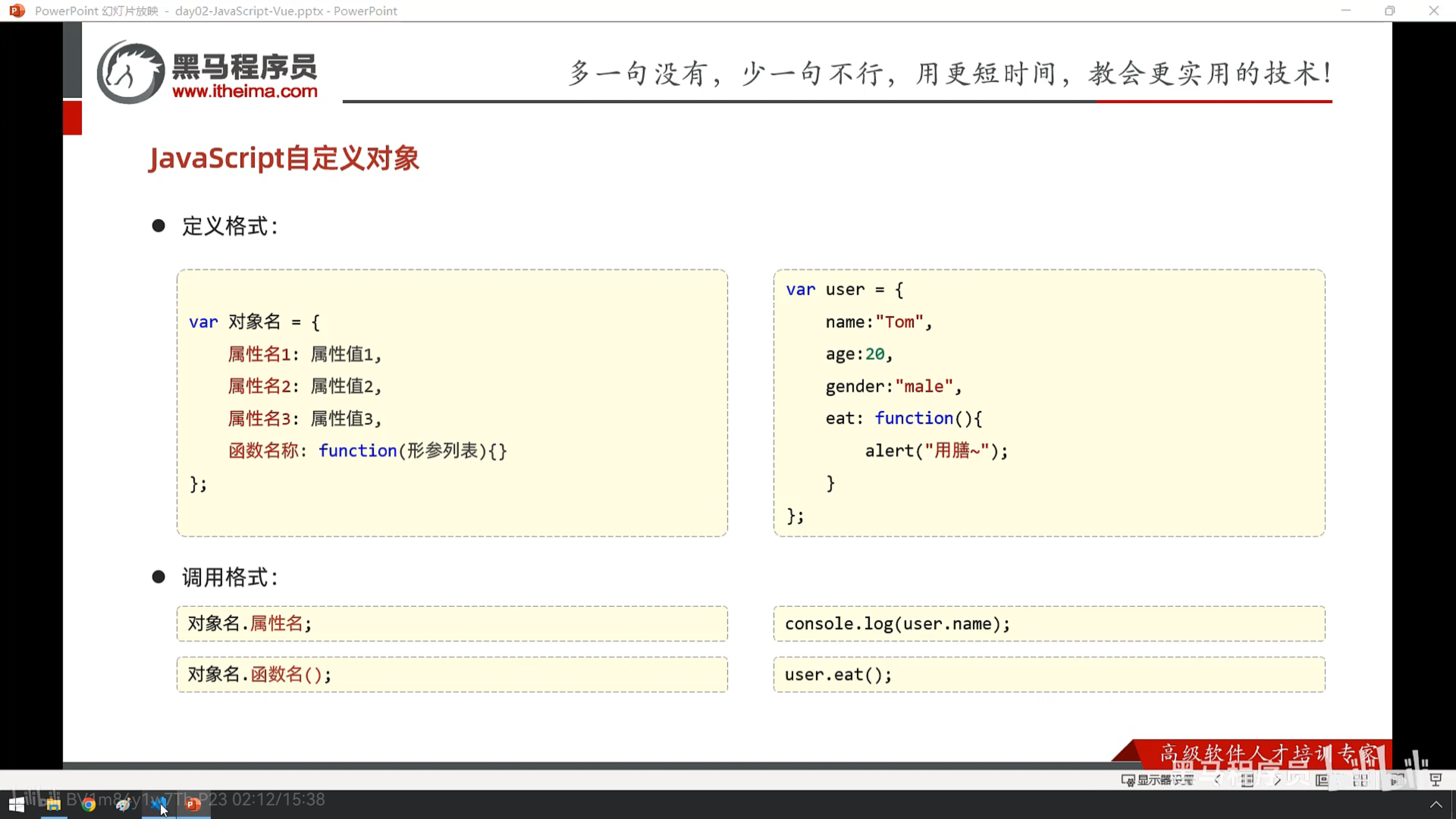Click the bullet text '定义格式:'
The height and width of the screenshot is (819, 1456).
pos(230,226)
